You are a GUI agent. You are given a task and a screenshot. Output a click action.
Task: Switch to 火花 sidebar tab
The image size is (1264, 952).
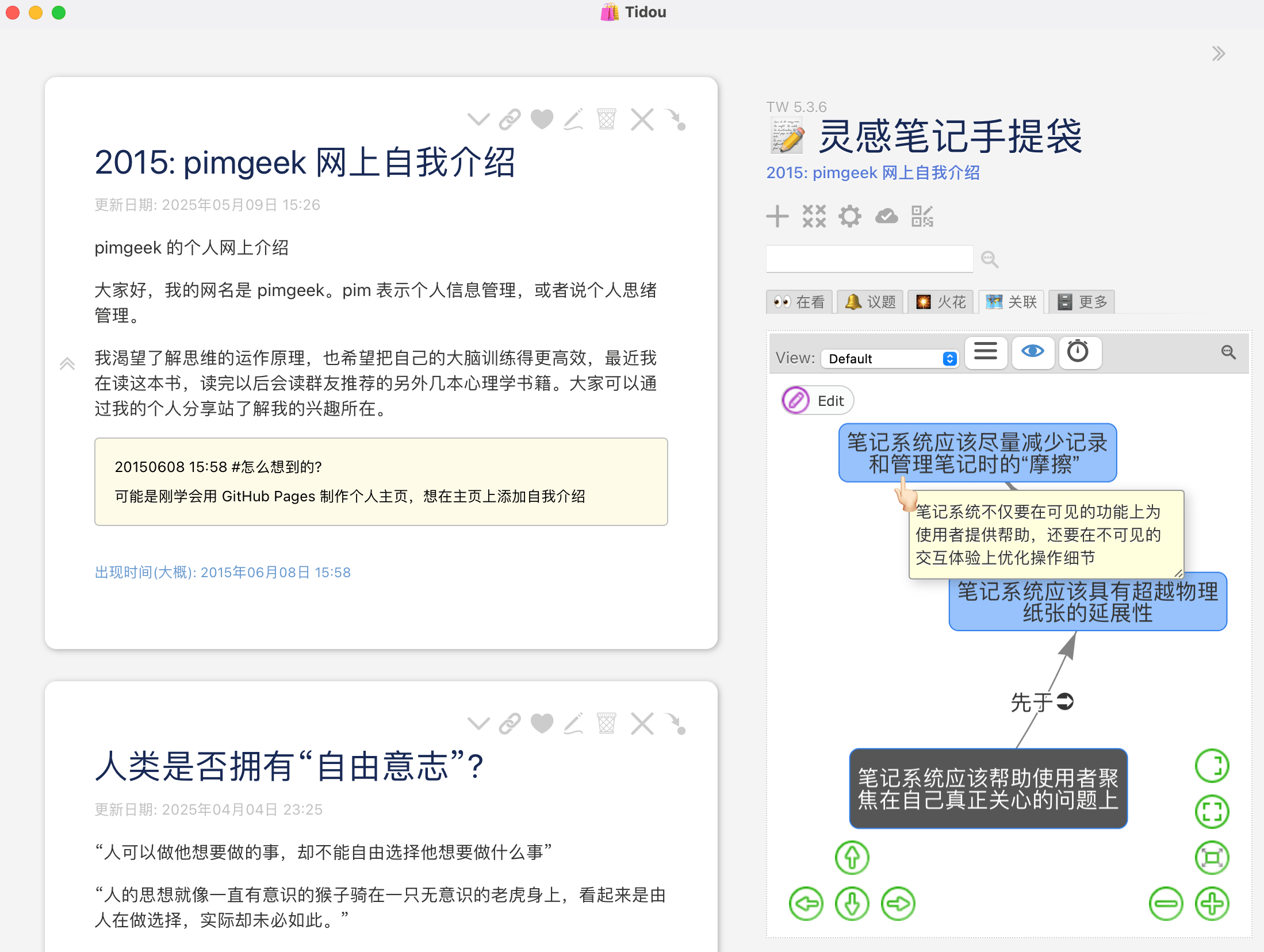pos(940,302)
